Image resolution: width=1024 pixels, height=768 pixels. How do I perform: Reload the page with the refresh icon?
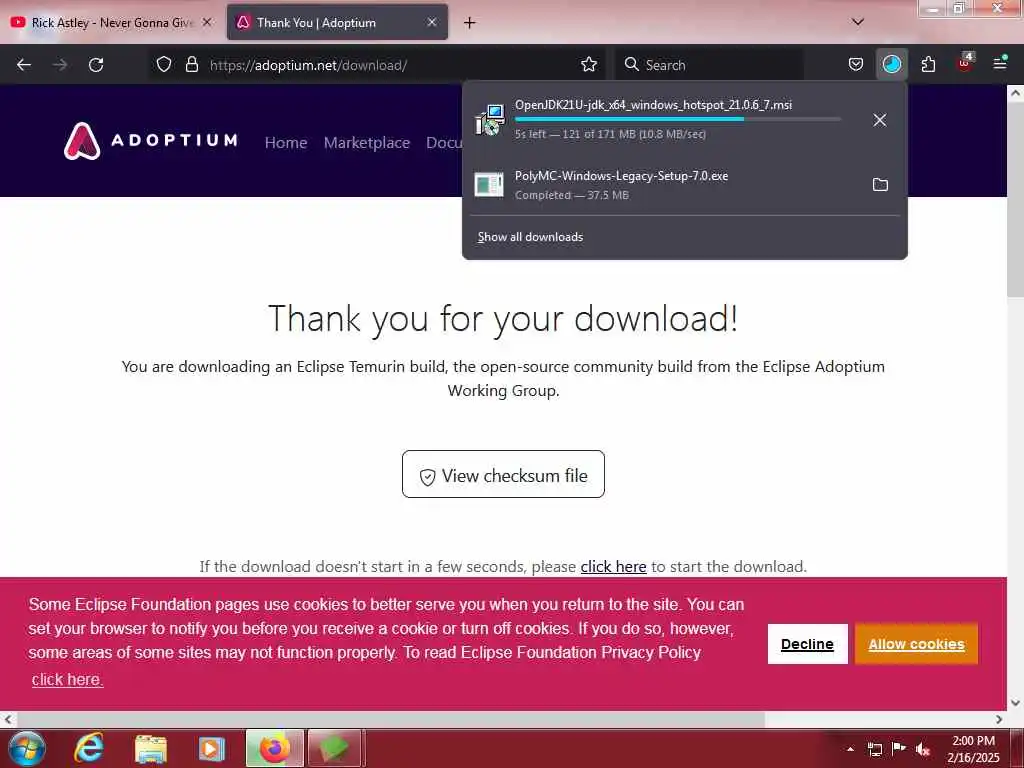[x=96, y=65]
